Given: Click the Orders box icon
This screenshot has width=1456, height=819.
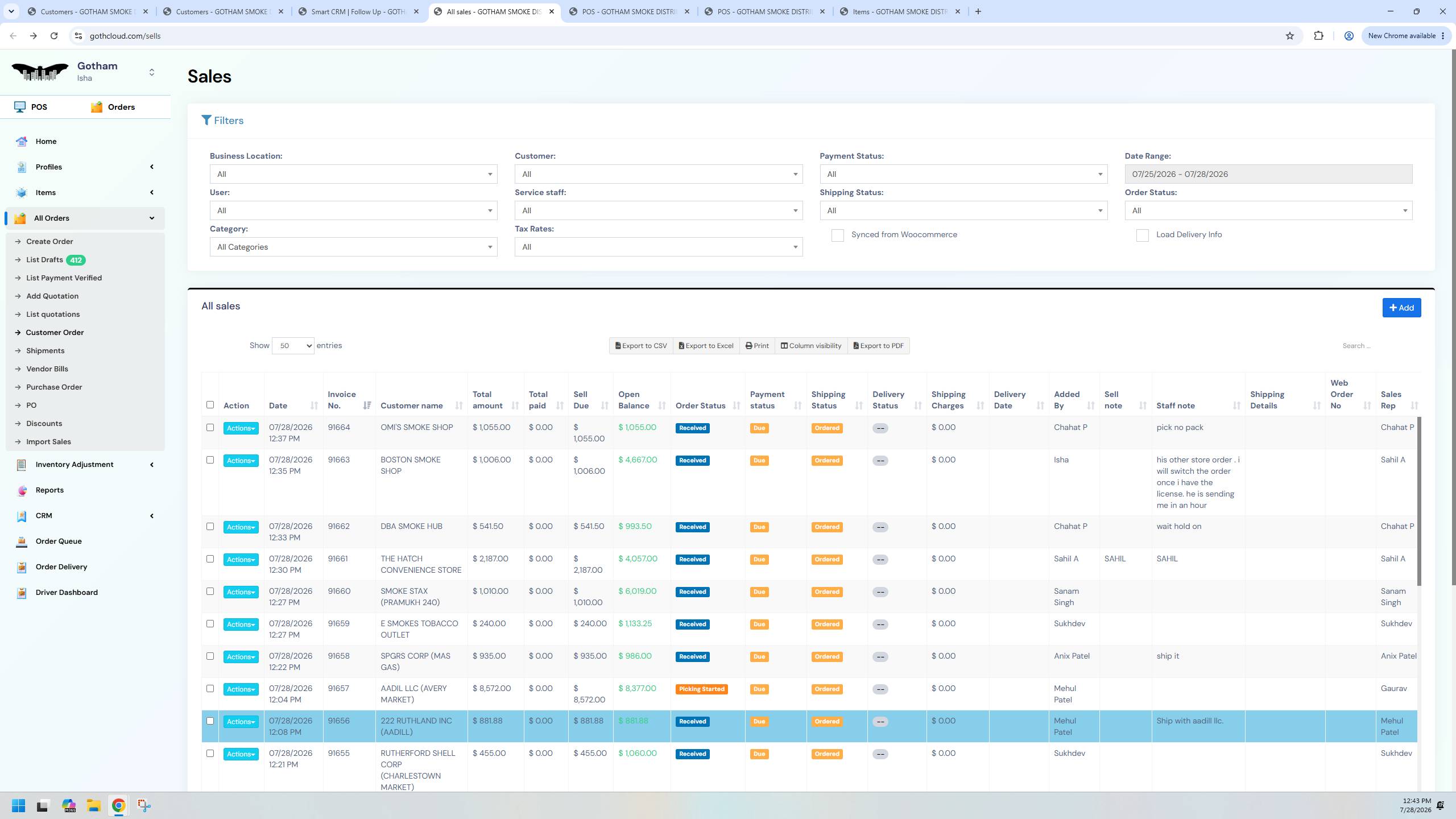Looking at the screenshot, I should pos(97,107).
